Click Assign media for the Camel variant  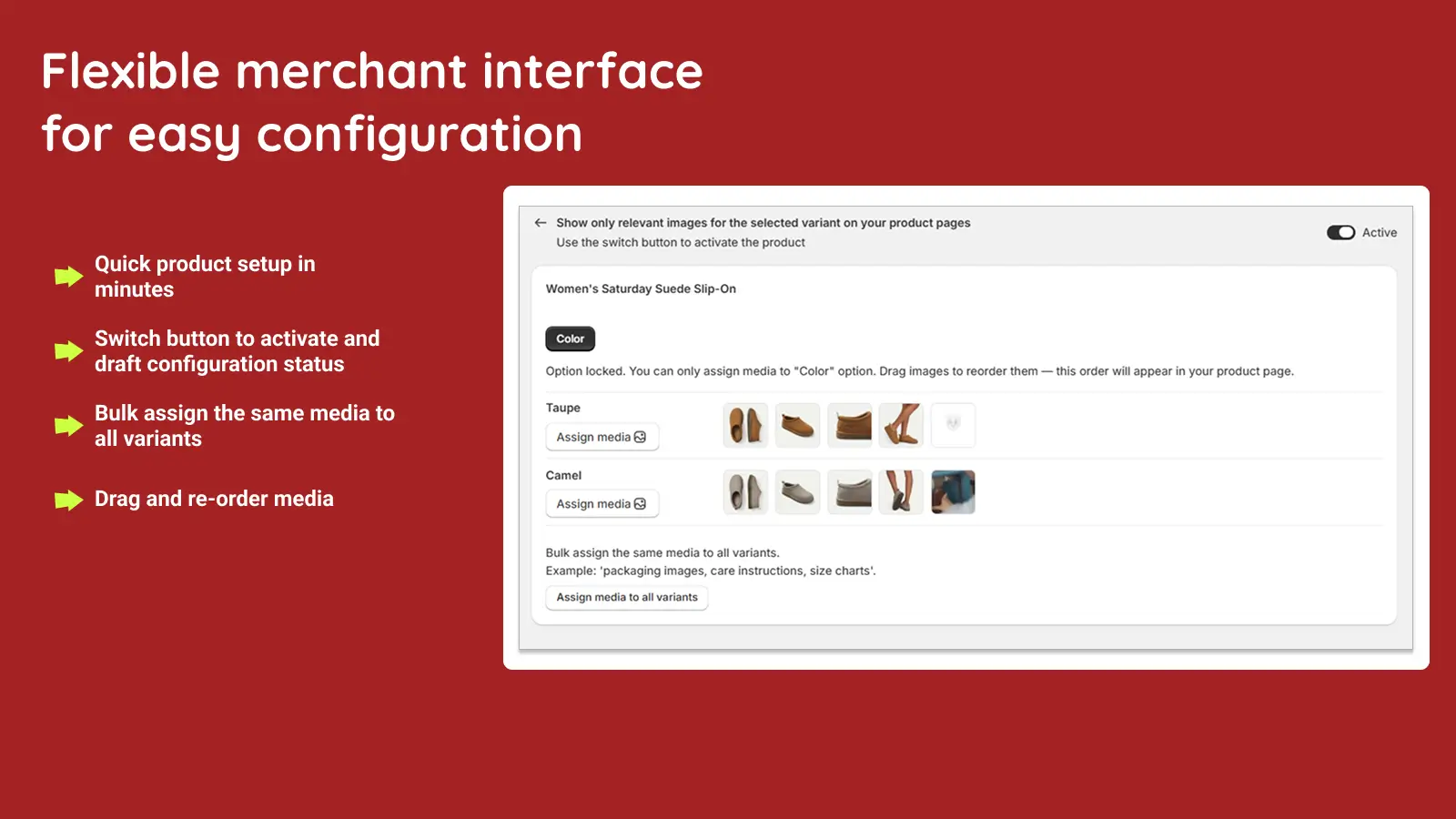602,504
